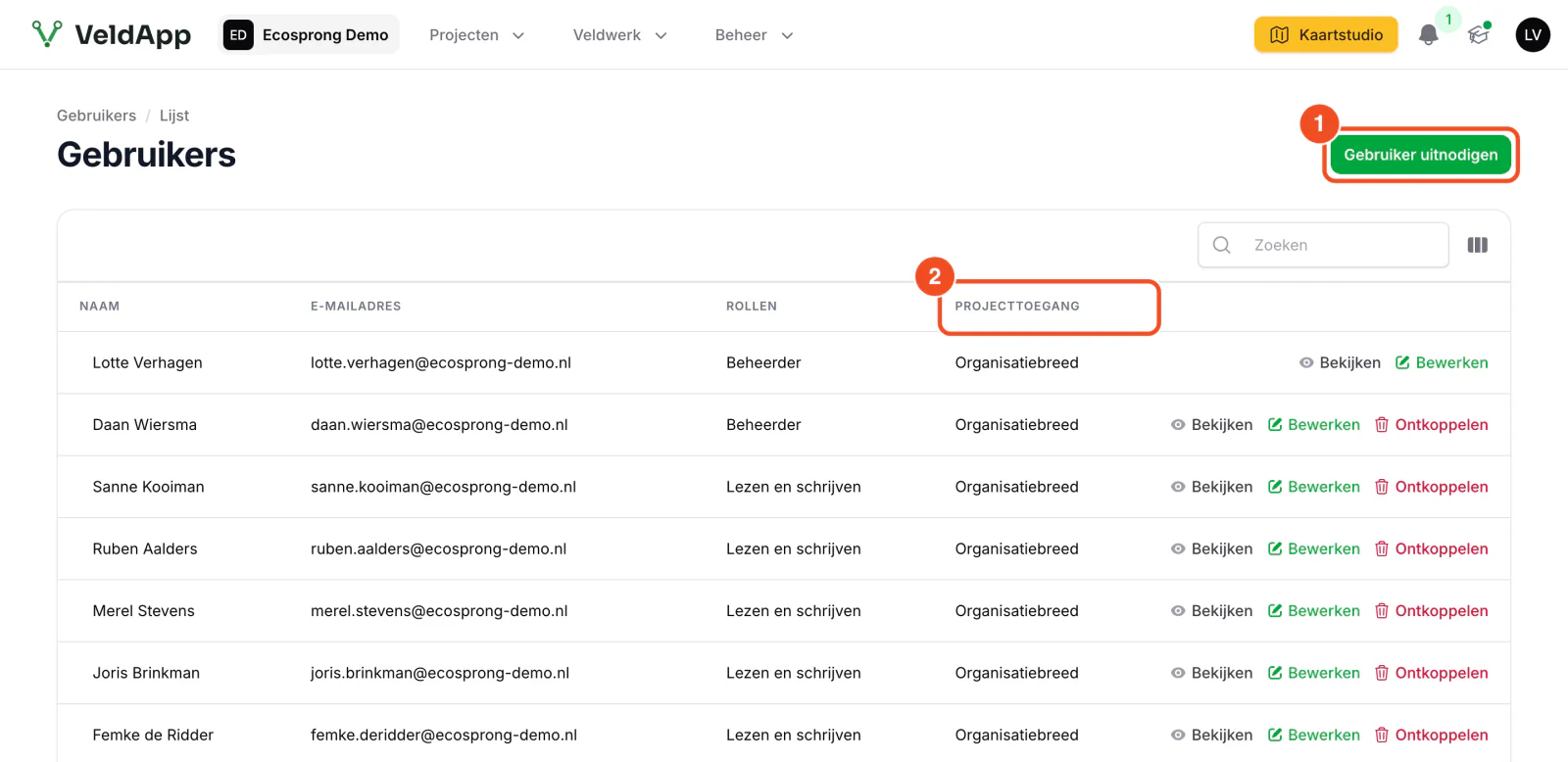Disconnect Femke de Ridder via Ontkoppelen

point(1431,735)
